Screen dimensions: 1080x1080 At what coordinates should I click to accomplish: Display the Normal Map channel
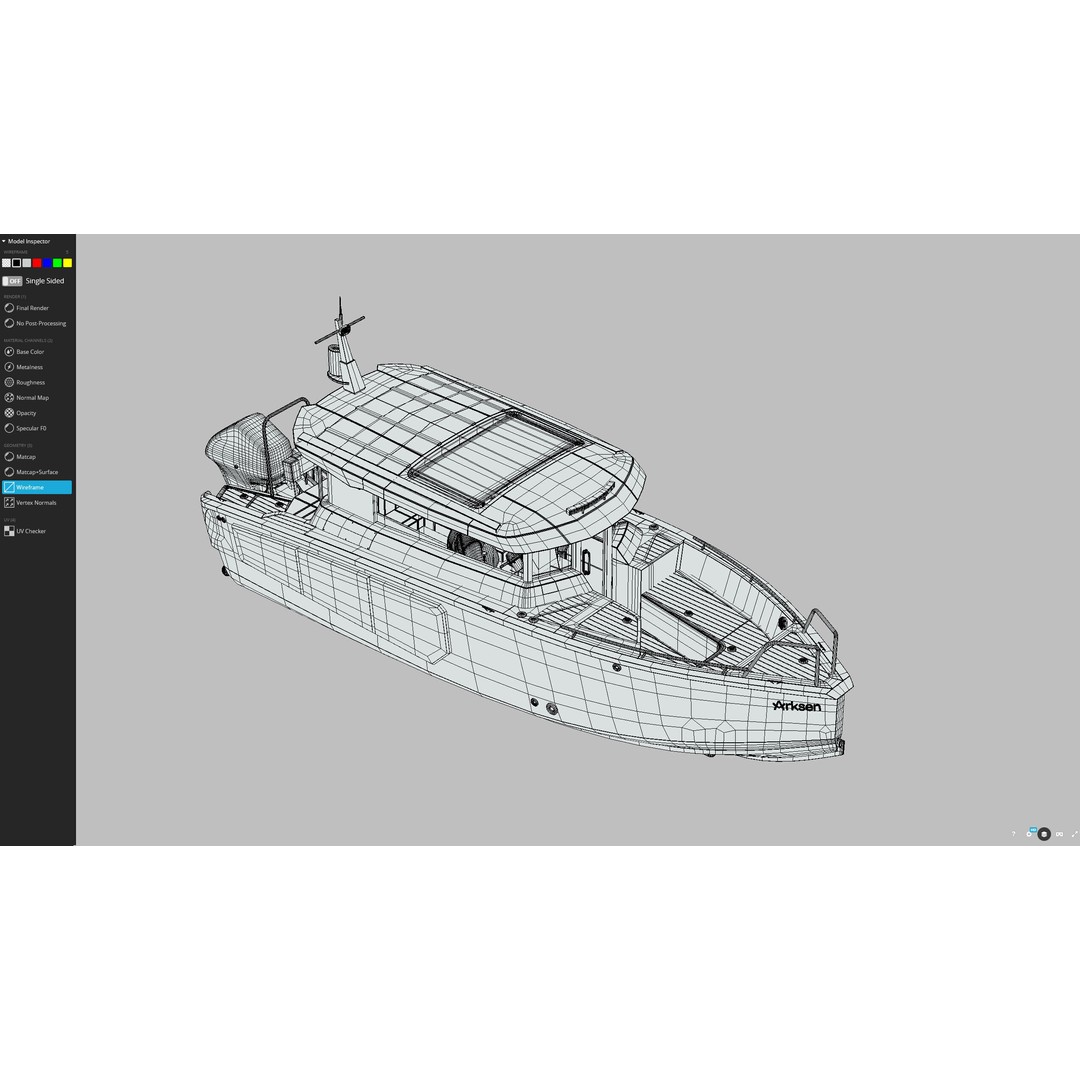point(27,397)
